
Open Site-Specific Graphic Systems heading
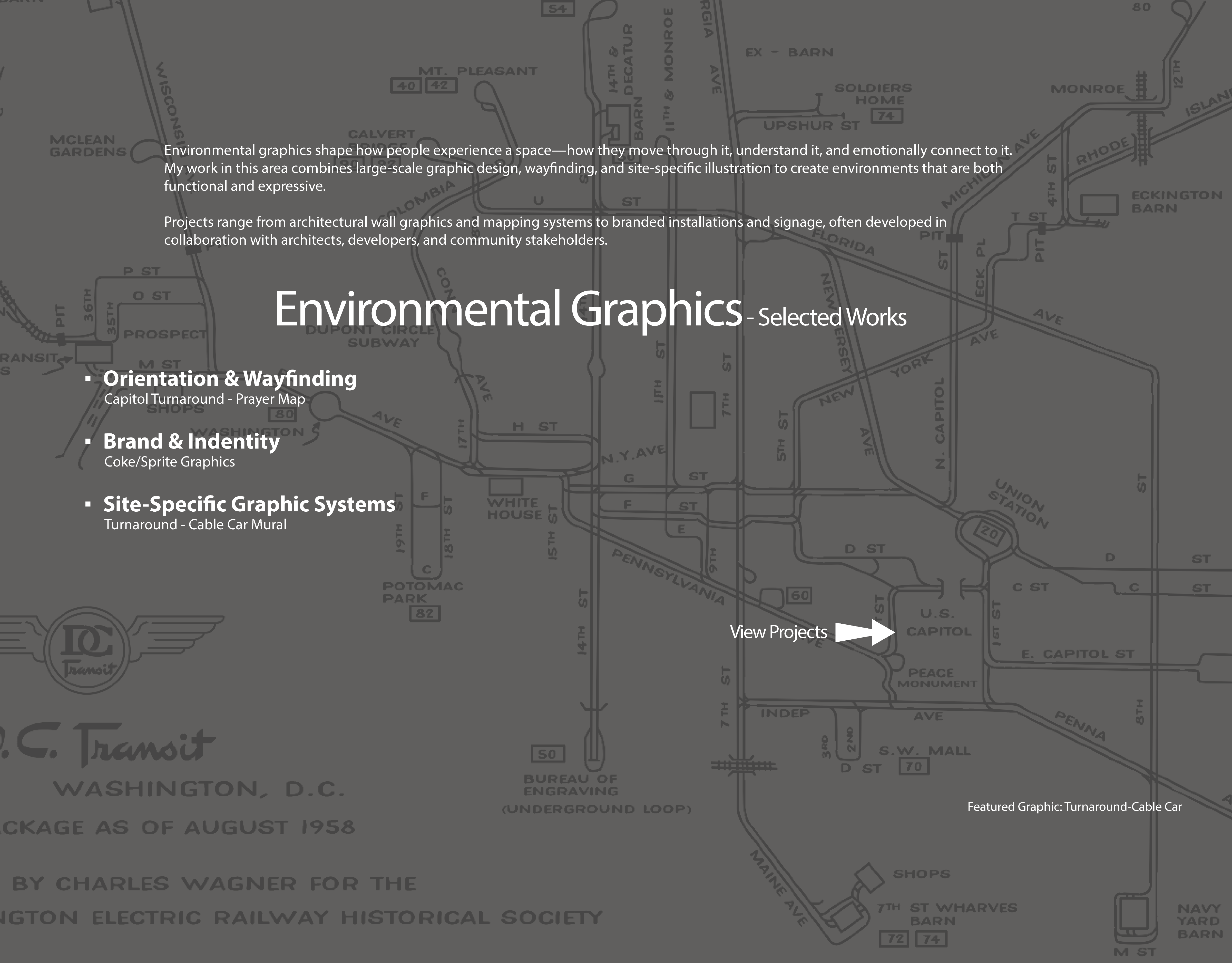pos(249,504)
